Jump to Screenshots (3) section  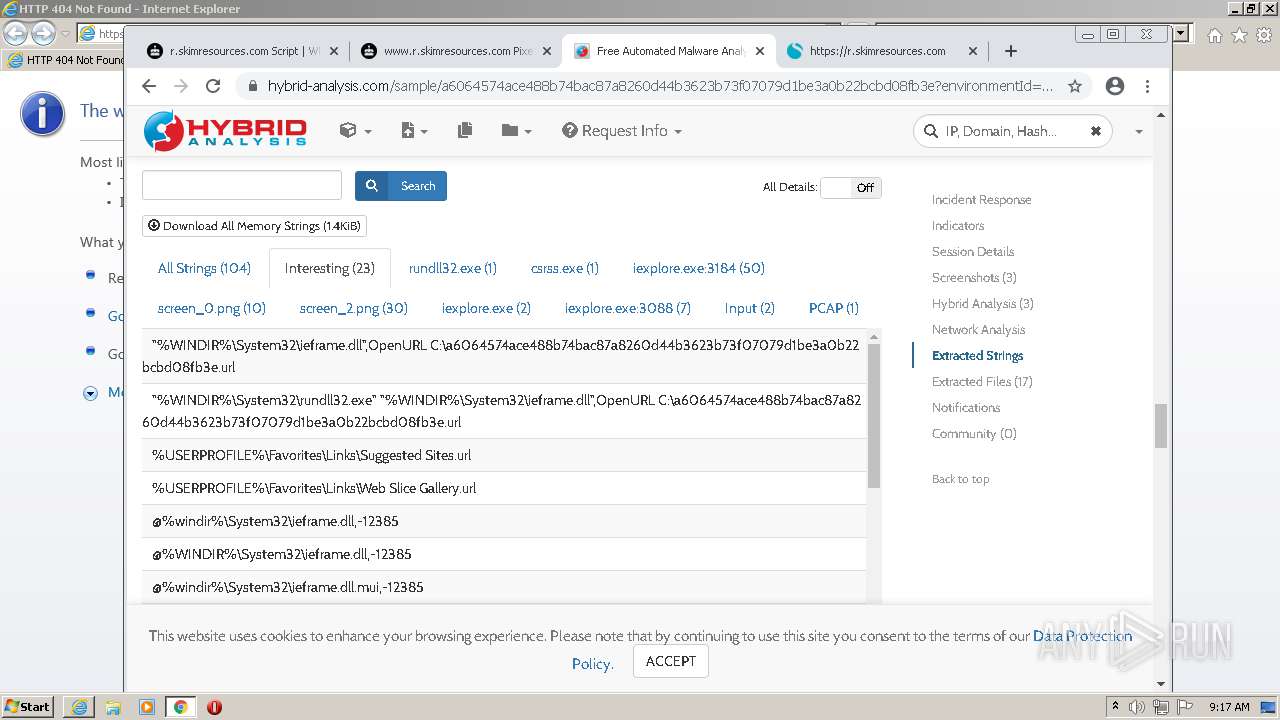click(974, 278)
